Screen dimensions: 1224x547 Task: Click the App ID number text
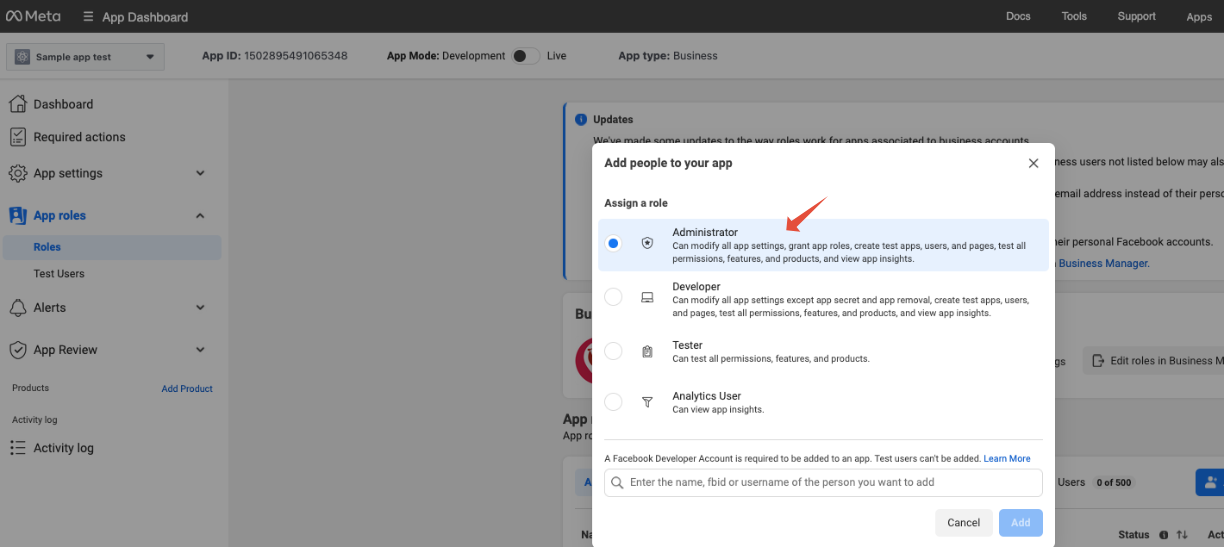[296, 56]
